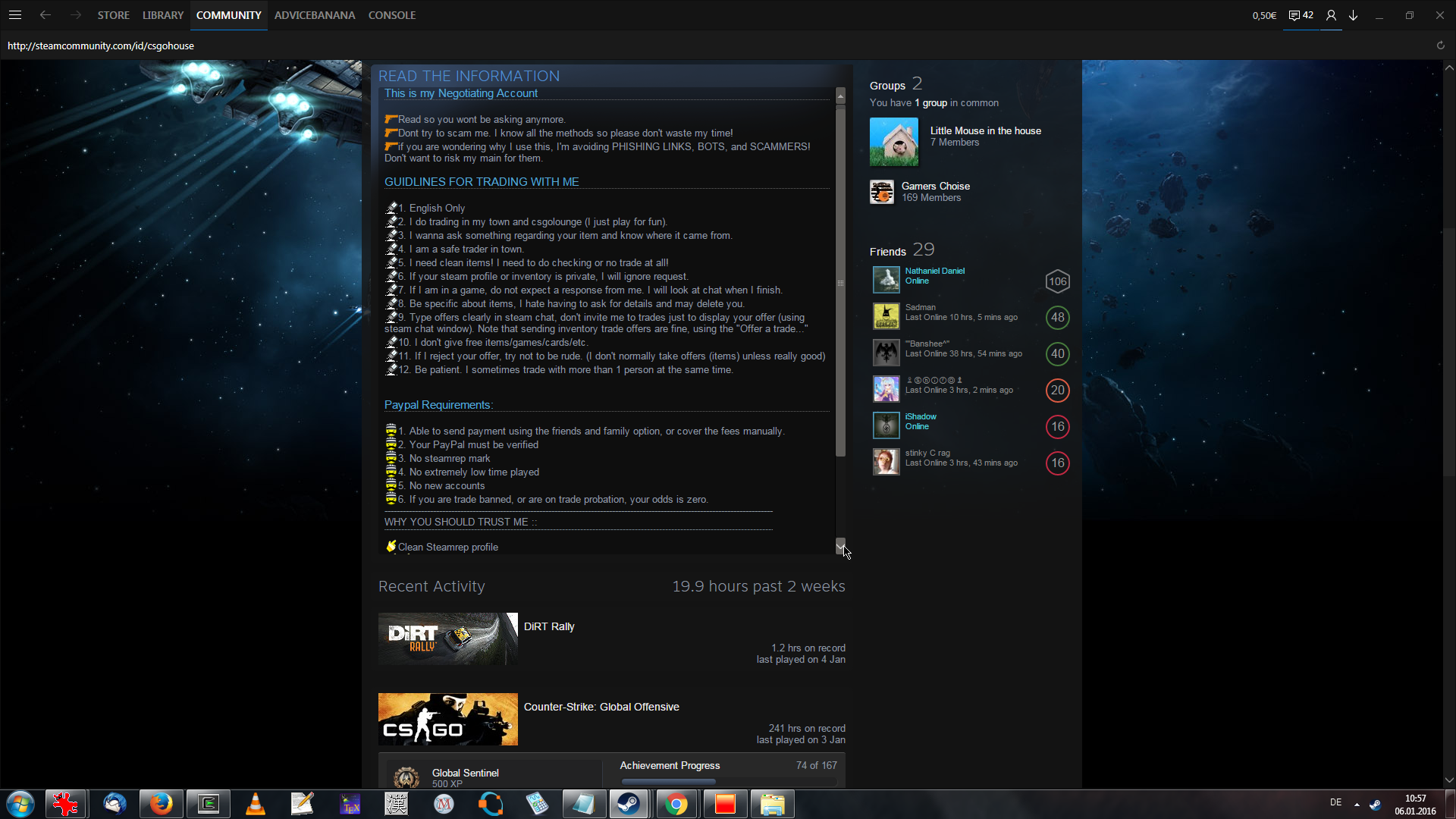The image size is (1456, 819).
Task: Launch Firefox from the taskbar
Action: coord(161,804)
